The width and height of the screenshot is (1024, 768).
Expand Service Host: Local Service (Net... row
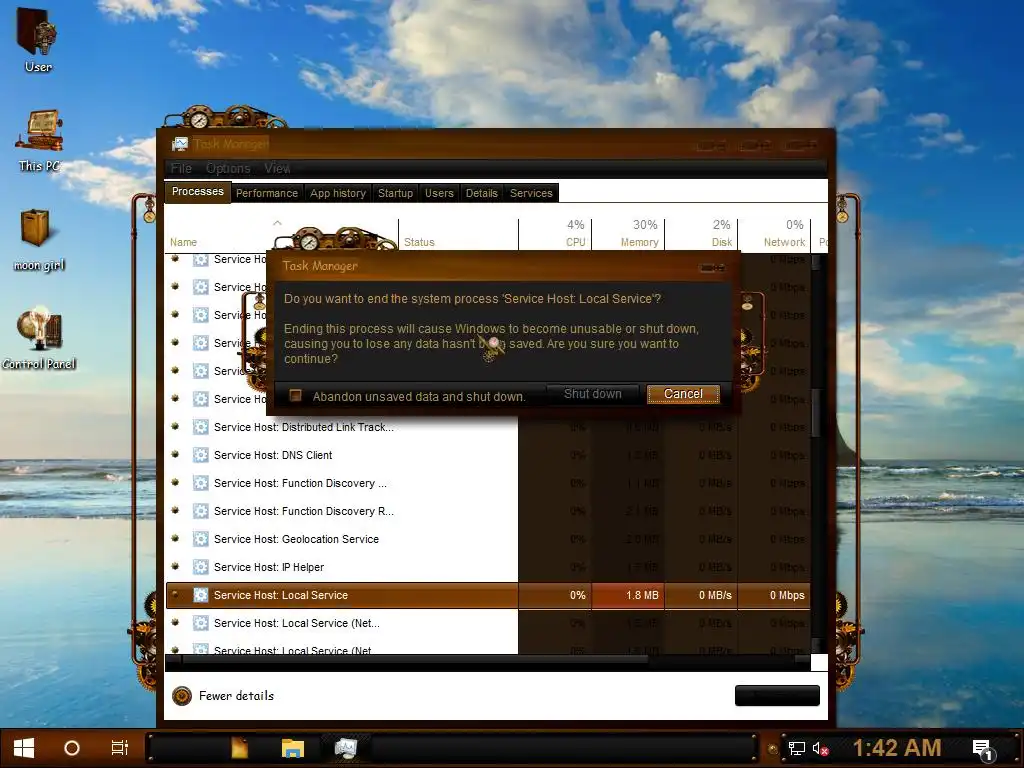tap(175, 623)
